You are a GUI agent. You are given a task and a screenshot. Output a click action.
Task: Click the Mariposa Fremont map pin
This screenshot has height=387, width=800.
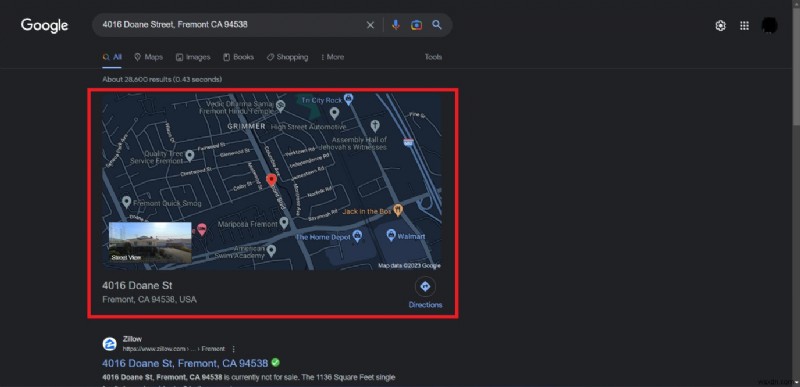coord(284,223)
